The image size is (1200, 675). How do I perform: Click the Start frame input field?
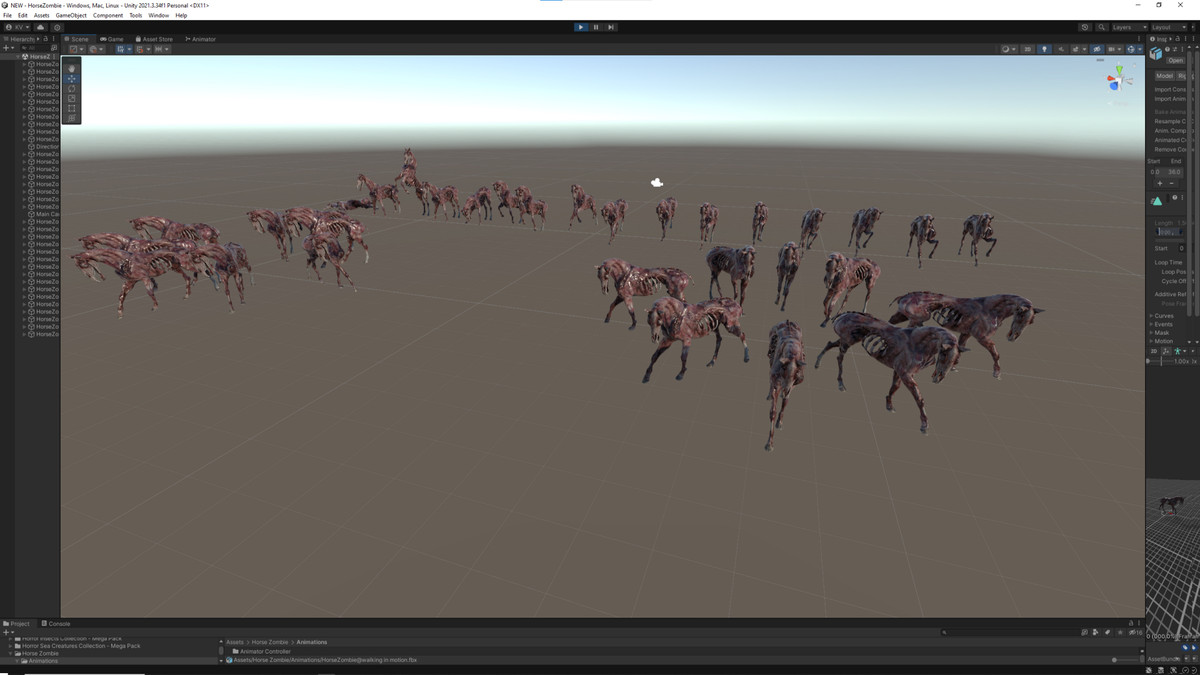pos(1182,248)
